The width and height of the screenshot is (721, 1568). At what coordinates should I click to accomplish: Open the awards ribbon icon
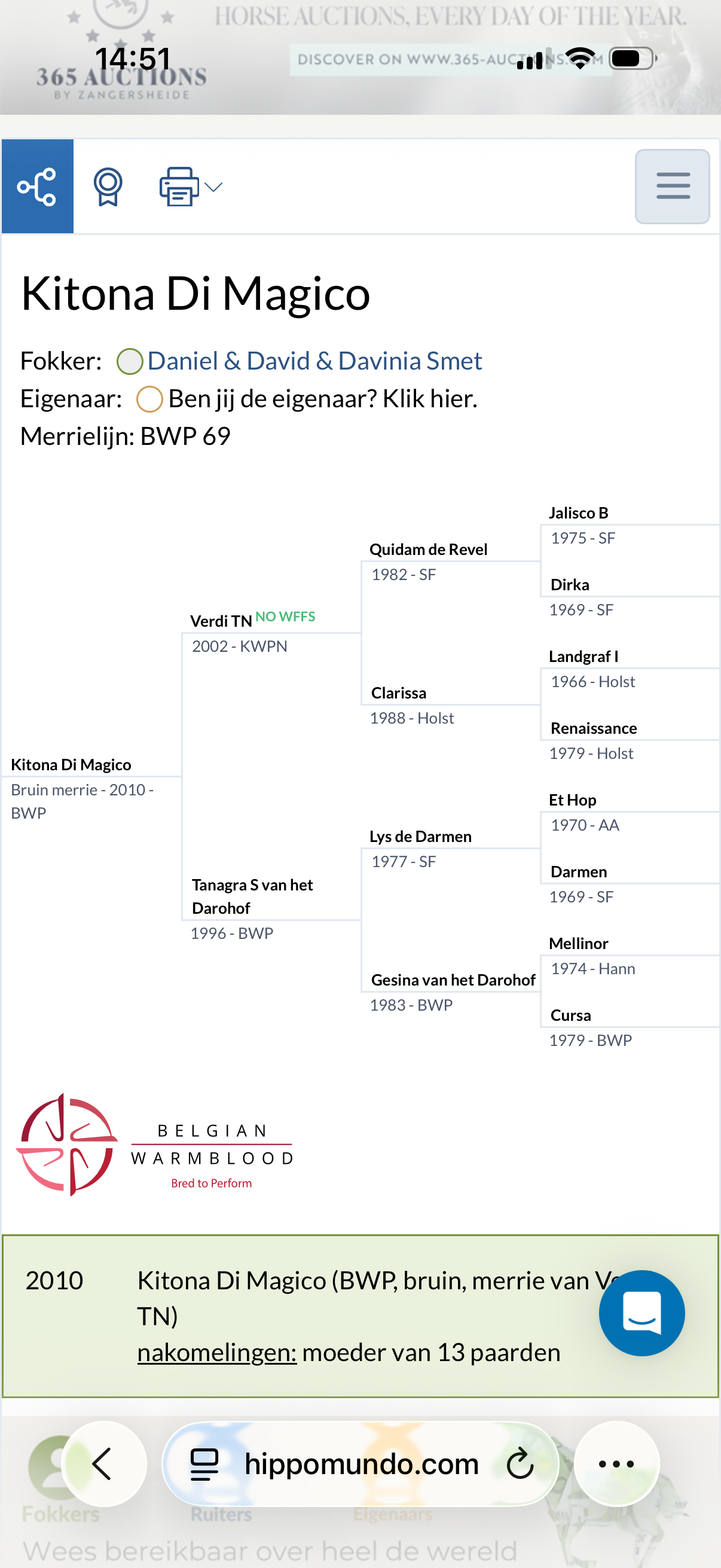pos(108,186)
